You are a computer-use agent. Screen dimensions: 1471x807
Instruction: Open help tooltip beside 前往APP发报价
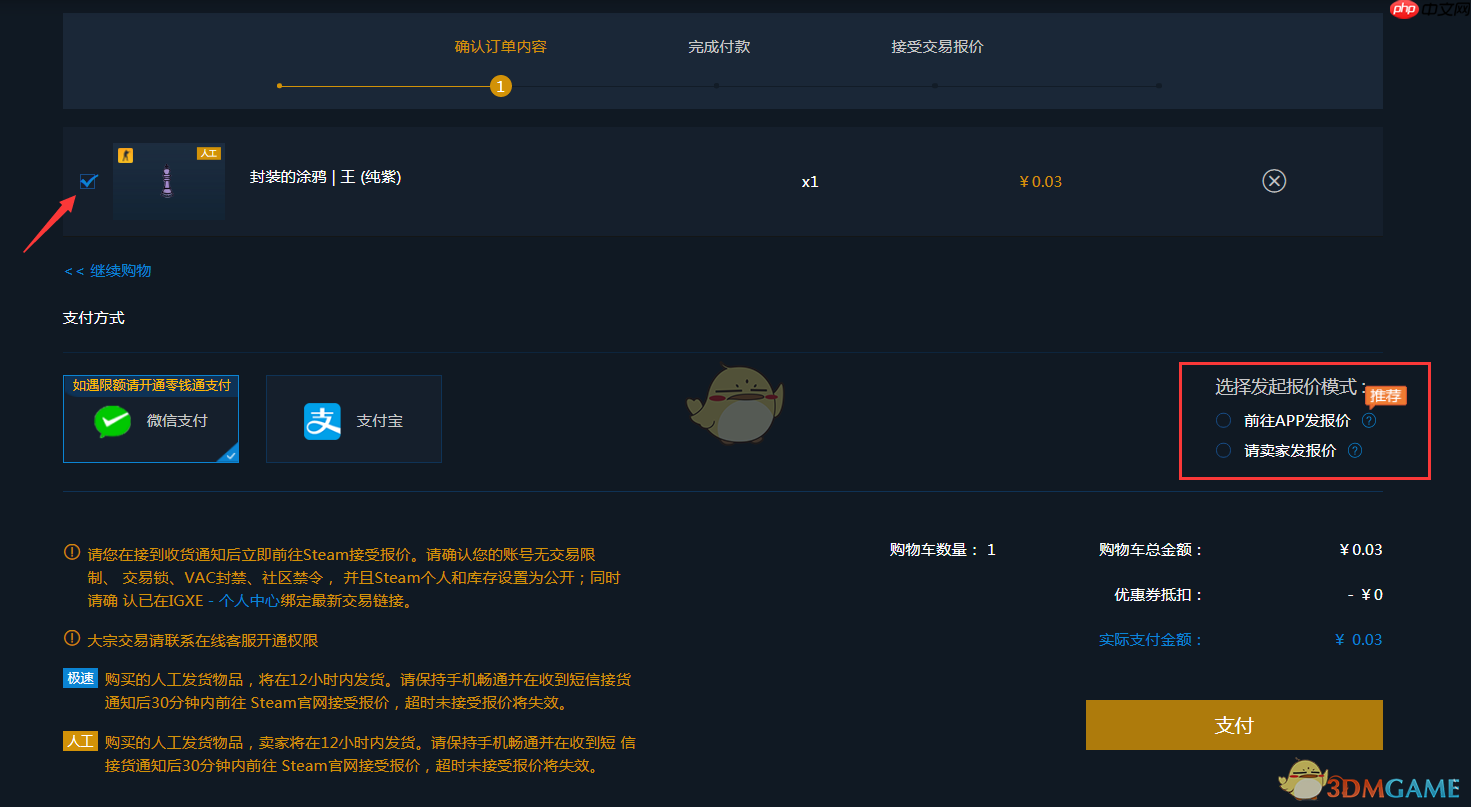pyautogui.click(x=1368, y=420)
